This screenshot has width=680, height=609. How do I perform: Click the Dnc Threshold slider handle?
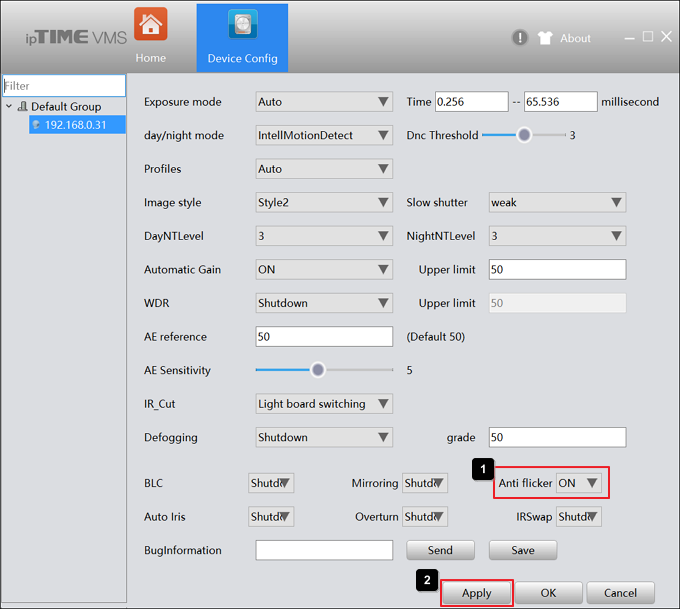524,135
